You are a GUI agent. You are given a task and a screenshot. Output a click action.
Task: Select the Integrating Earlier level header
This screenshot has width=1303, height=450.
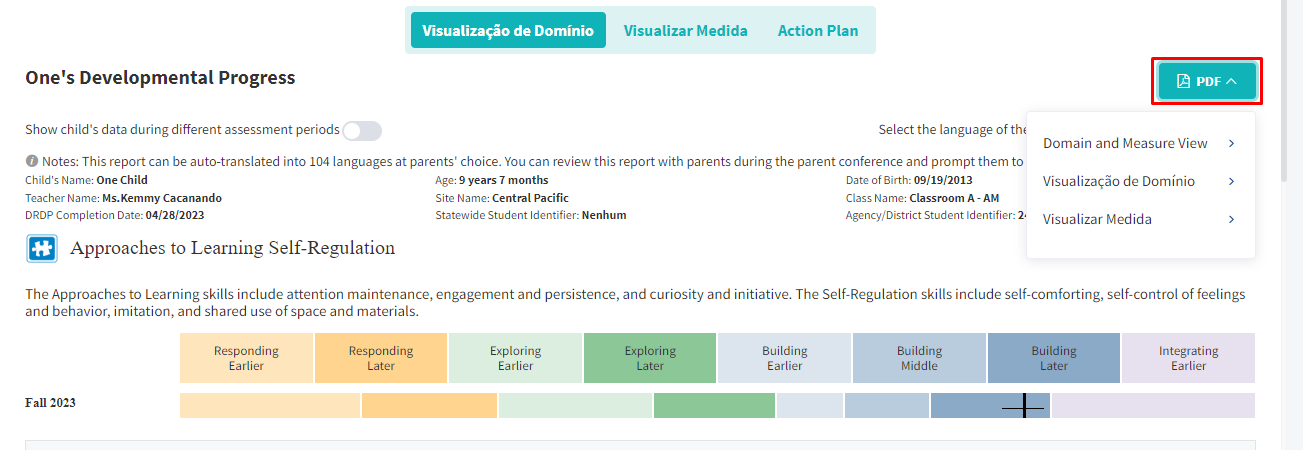pyautogui.click(x=1188, y=358)
